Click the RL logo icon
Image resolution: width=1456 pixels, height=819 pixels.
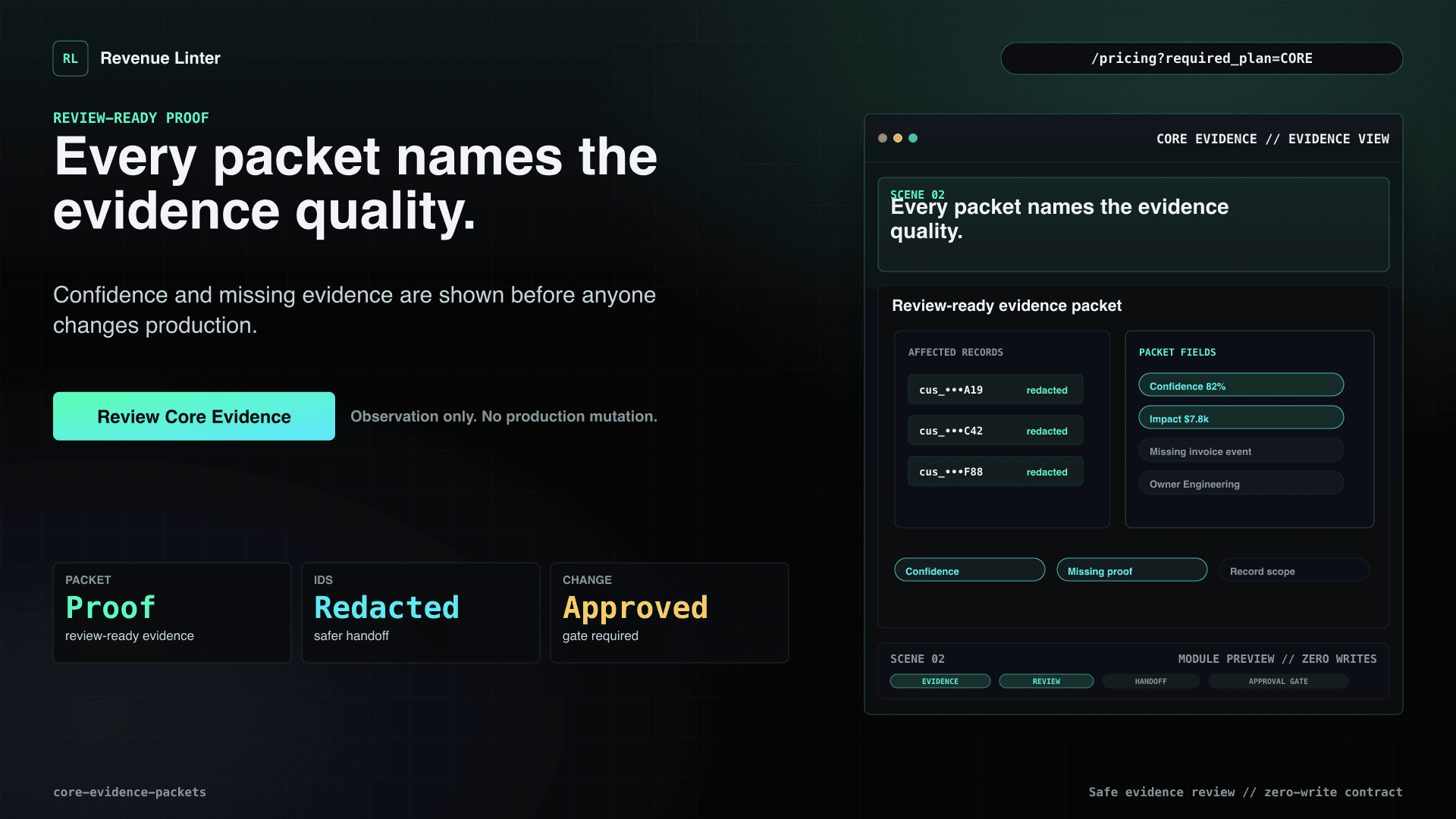(71, 58)
